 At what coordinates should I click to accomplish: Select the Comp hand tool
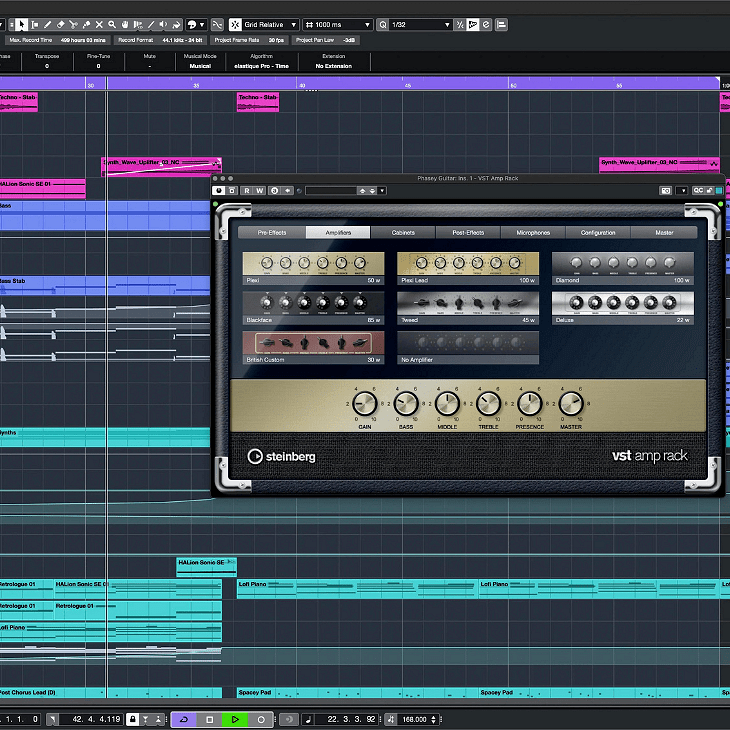click(125, 25)
